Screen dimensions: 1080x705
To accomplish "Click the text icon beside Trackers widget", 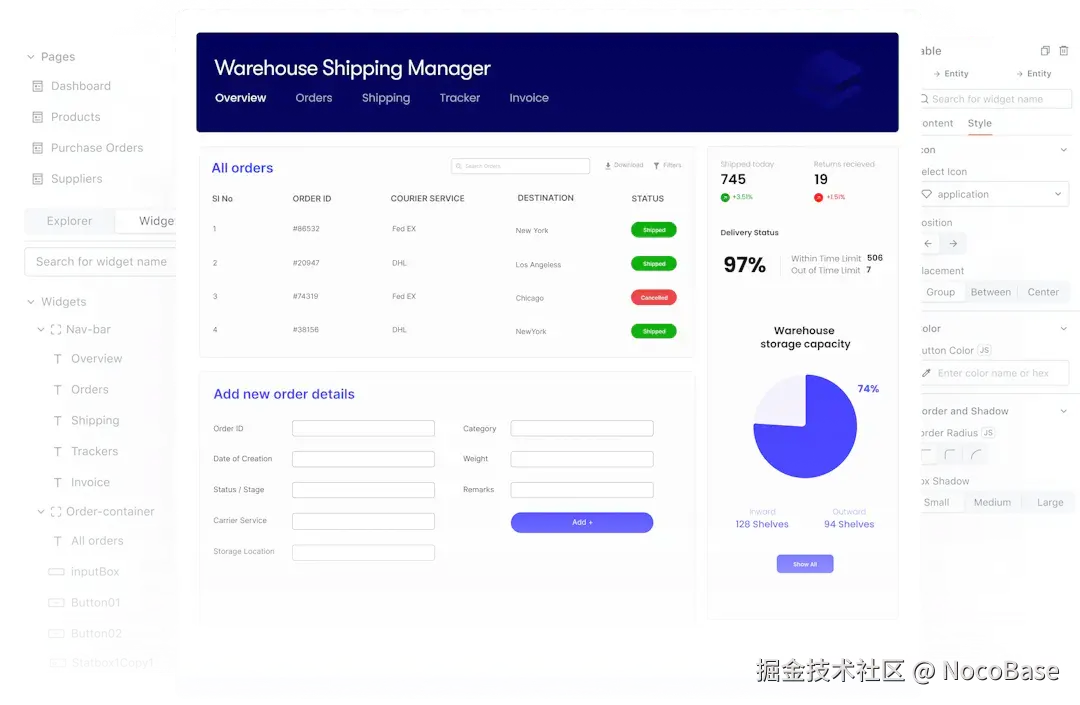I will [58, 452].
